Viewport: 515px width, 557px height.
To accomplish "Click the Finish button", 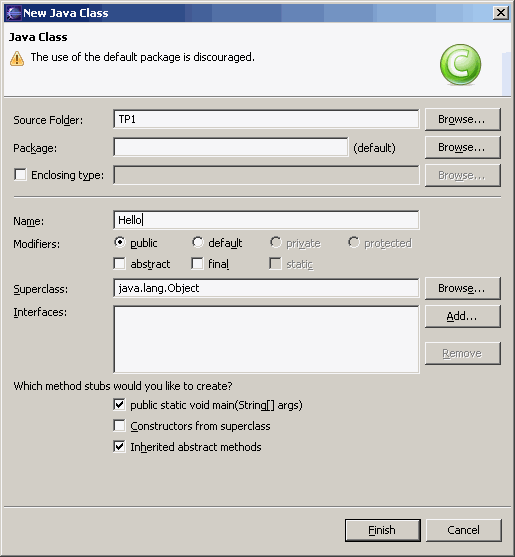I will 383,530.
